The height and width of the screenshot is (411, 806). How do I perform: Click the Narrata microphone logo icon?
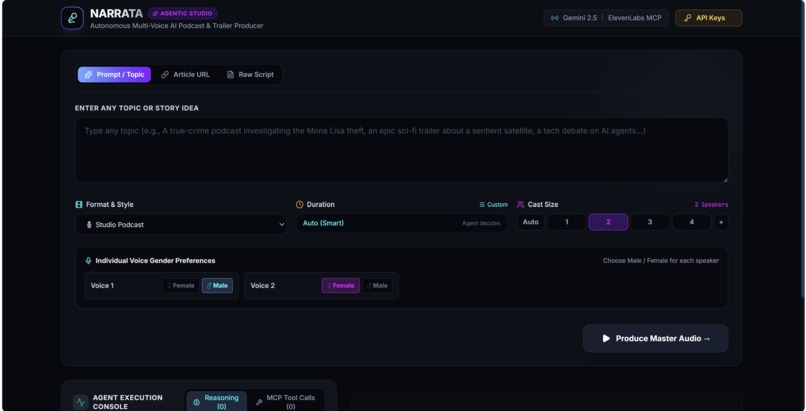72,18
